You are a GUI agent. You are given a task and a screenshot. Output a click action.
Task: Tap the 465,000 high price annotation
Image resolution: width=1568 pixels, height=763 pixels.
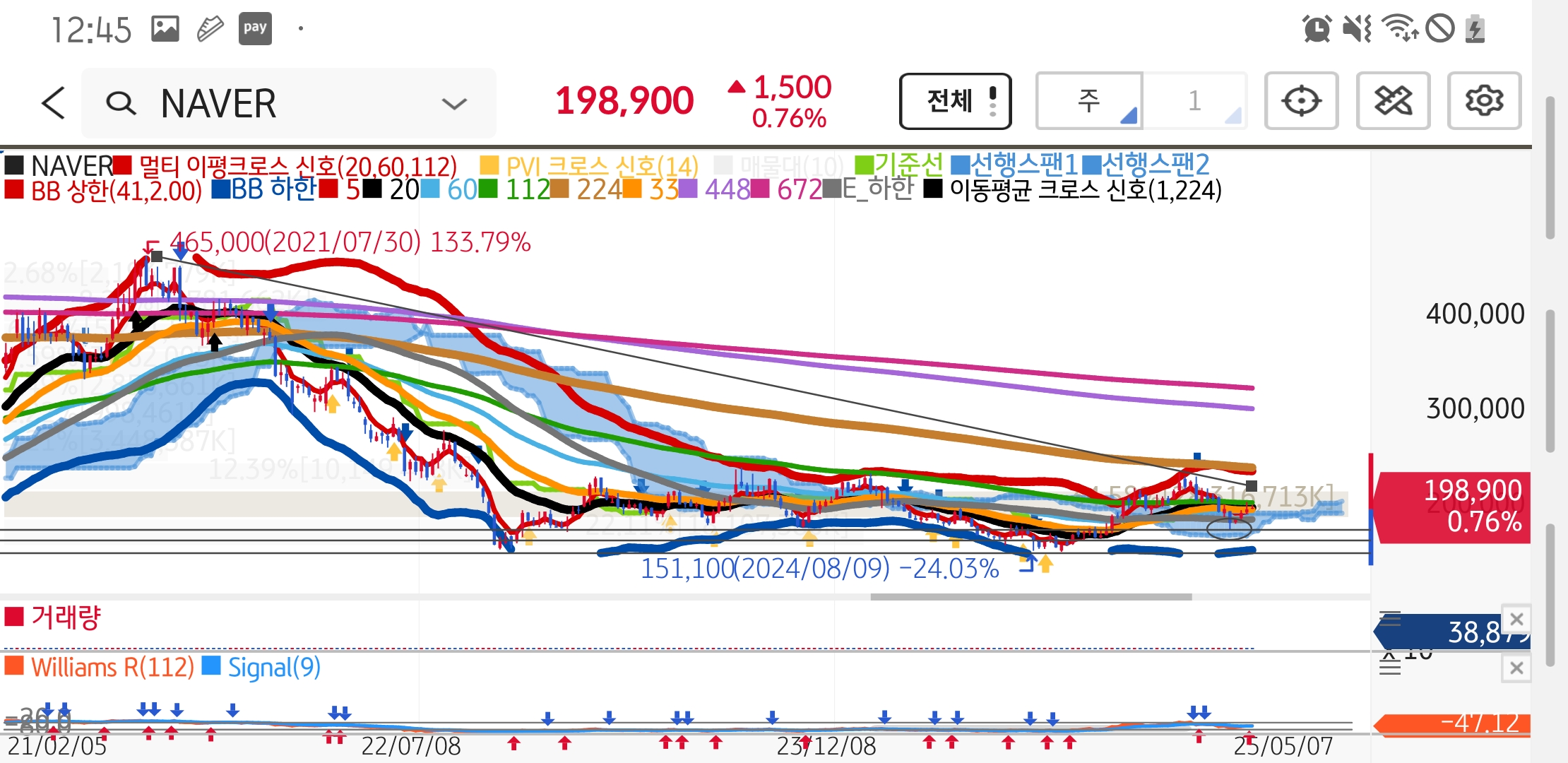click(x=350, y=242)
